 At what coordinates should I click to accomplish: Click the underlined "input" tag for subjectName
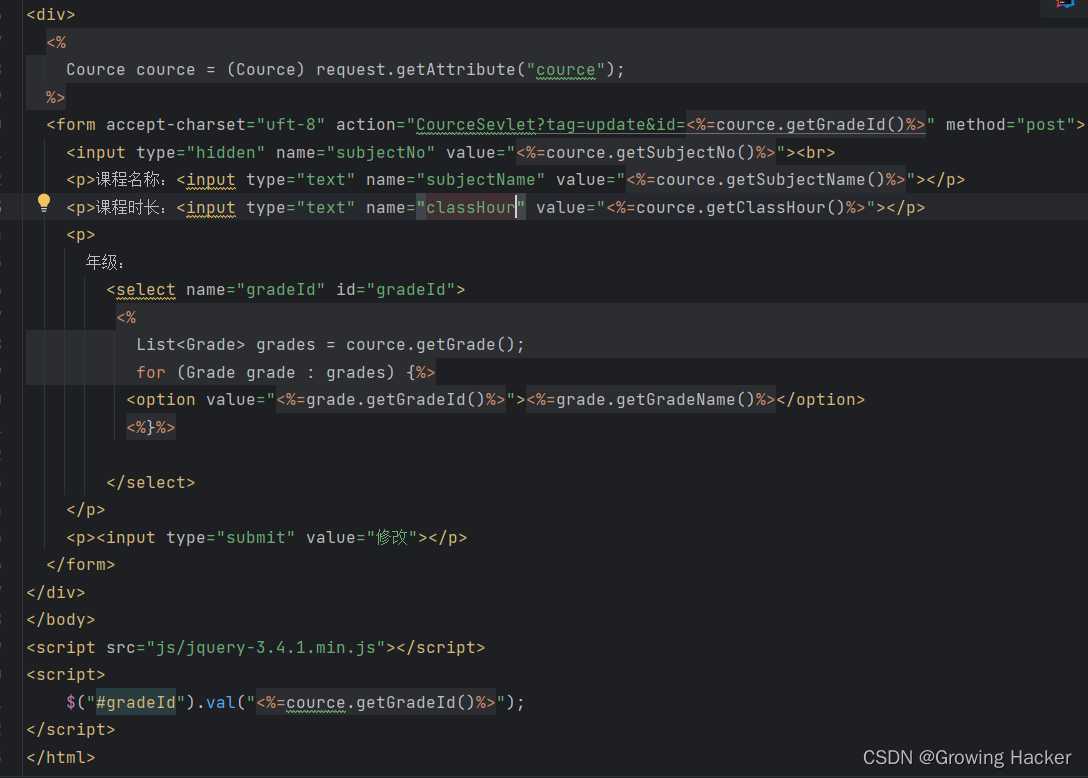point(207,179)
